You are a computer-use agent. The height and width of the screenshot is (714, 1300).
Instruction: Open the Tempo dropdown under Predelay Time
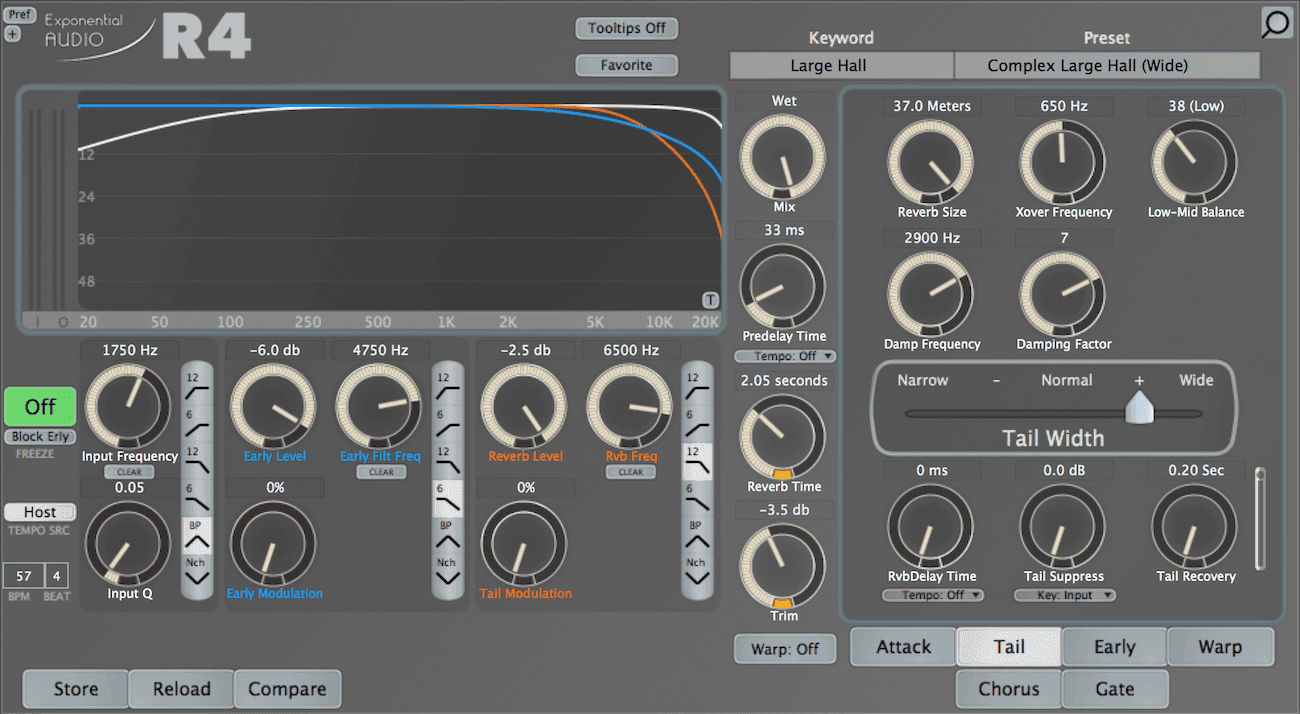click(785, 356)
